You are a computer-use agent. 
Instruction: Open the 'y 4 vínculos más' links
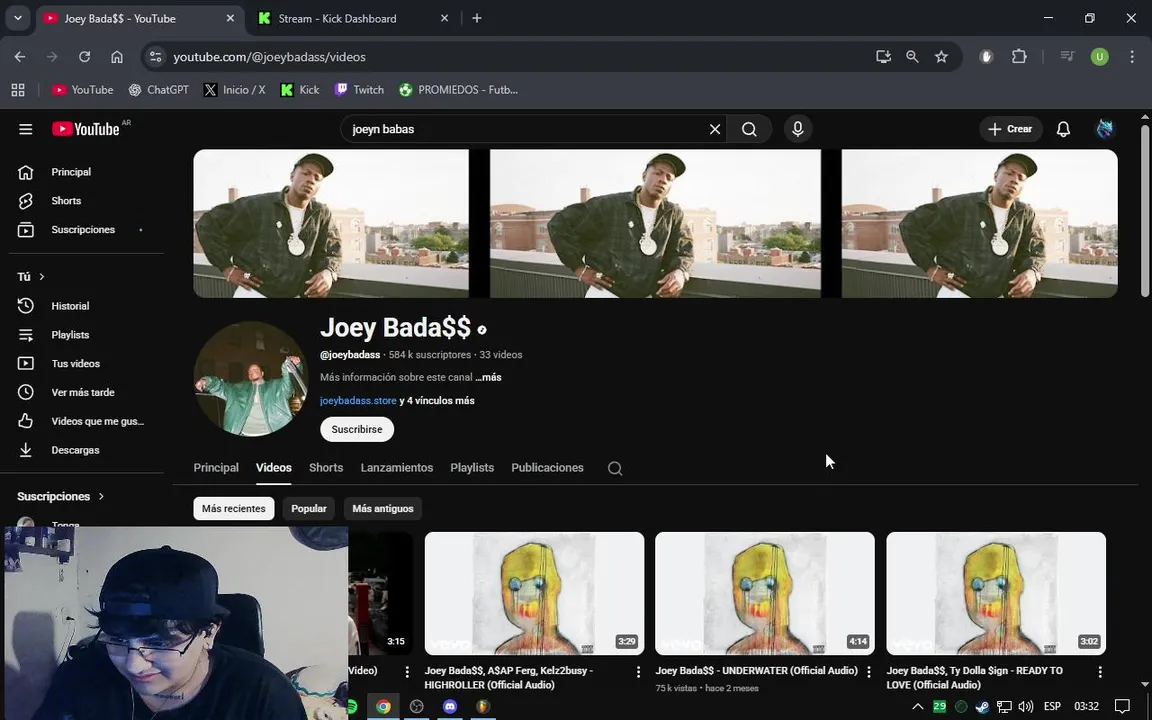pos(437,400)
